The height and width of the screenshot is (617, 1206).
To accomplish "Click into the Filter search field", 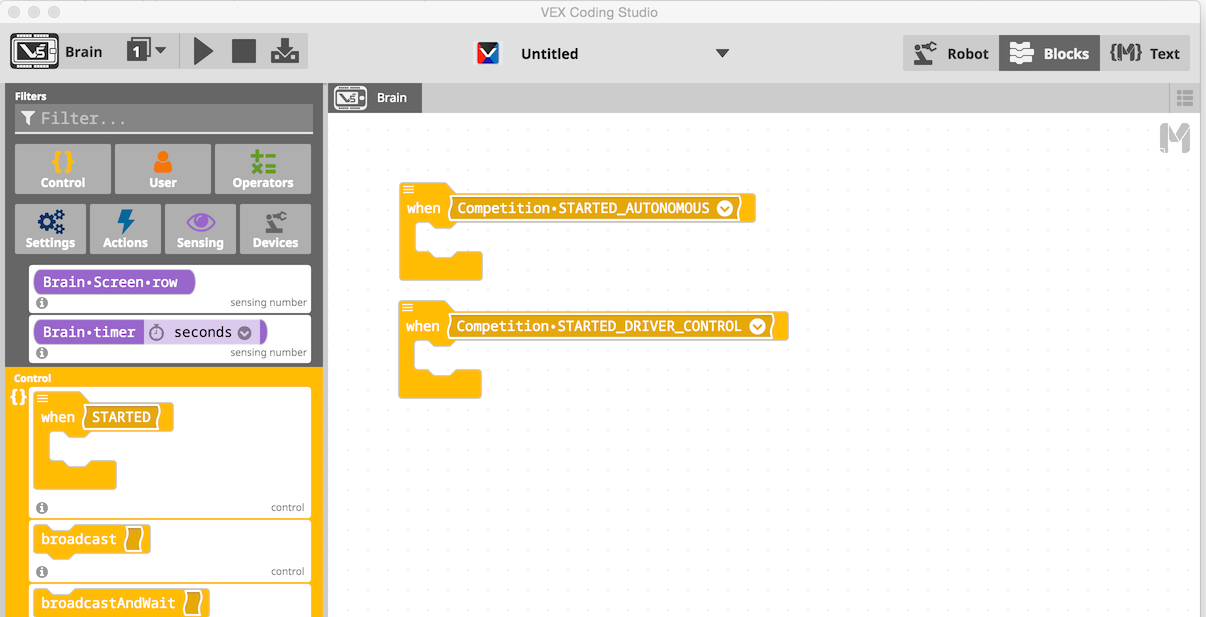I will pyautogui.click(x=164, y=118).
